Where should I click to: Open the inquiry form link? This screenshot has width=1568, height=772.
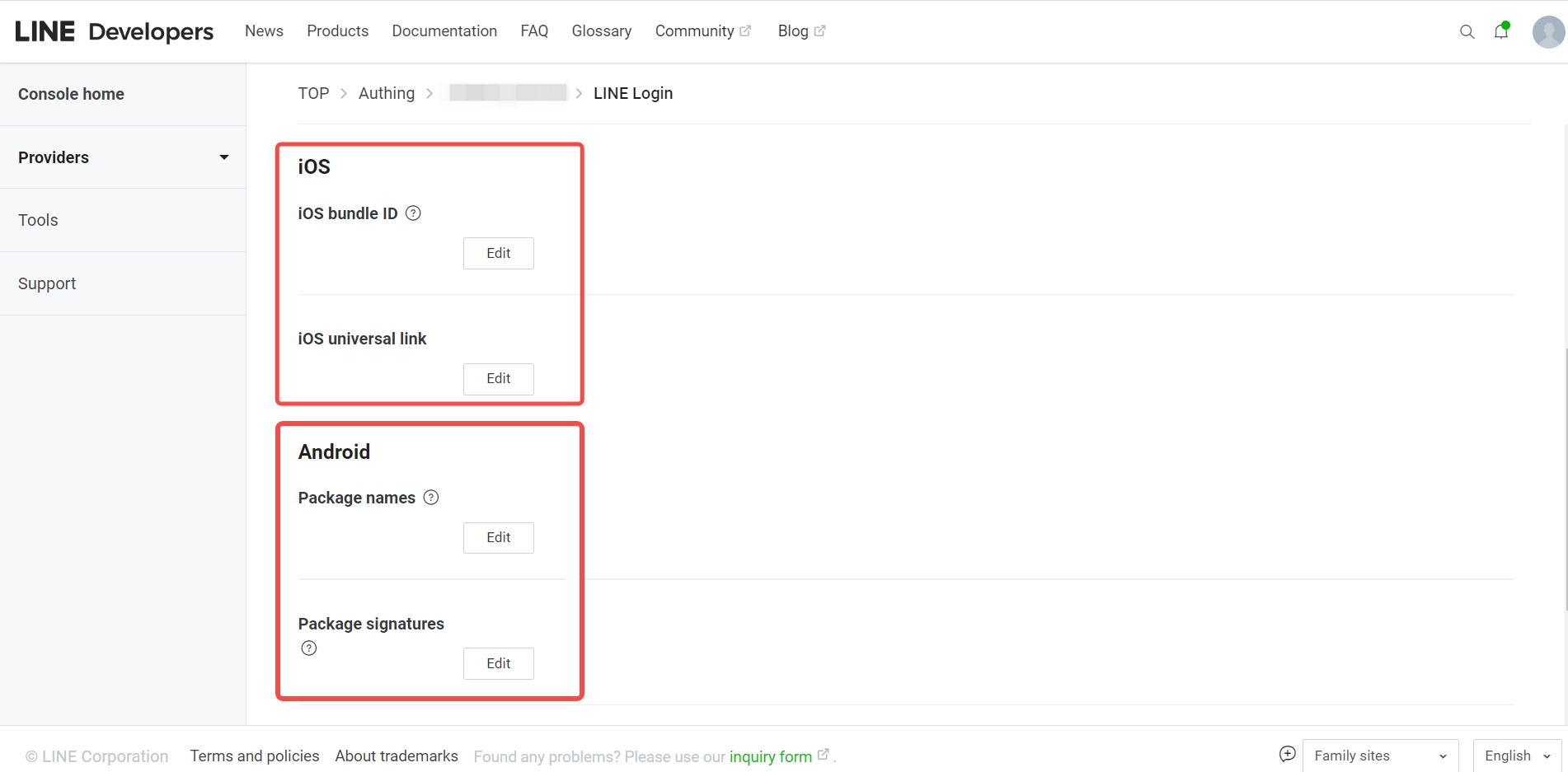[771, 756]
